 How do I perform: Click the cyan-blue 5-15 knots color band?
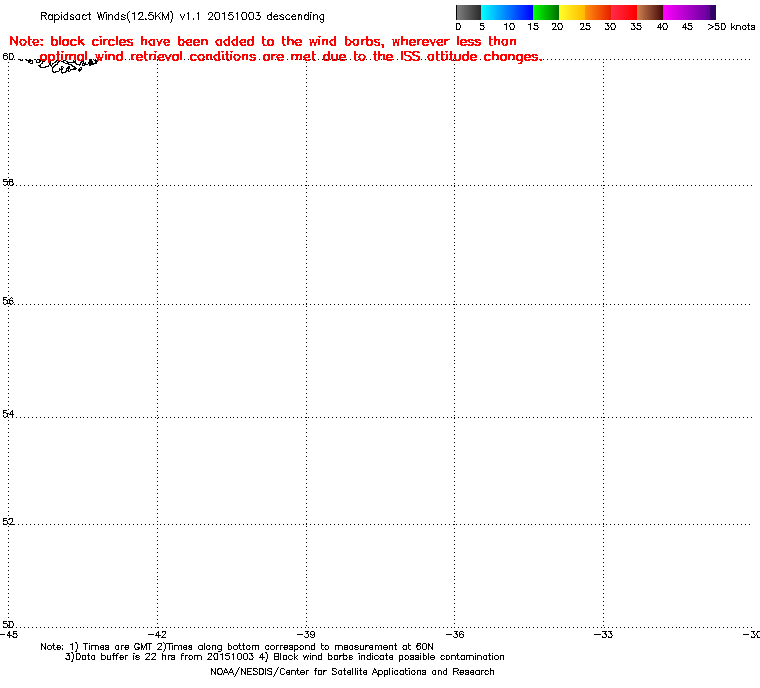(x=507, y=12)
